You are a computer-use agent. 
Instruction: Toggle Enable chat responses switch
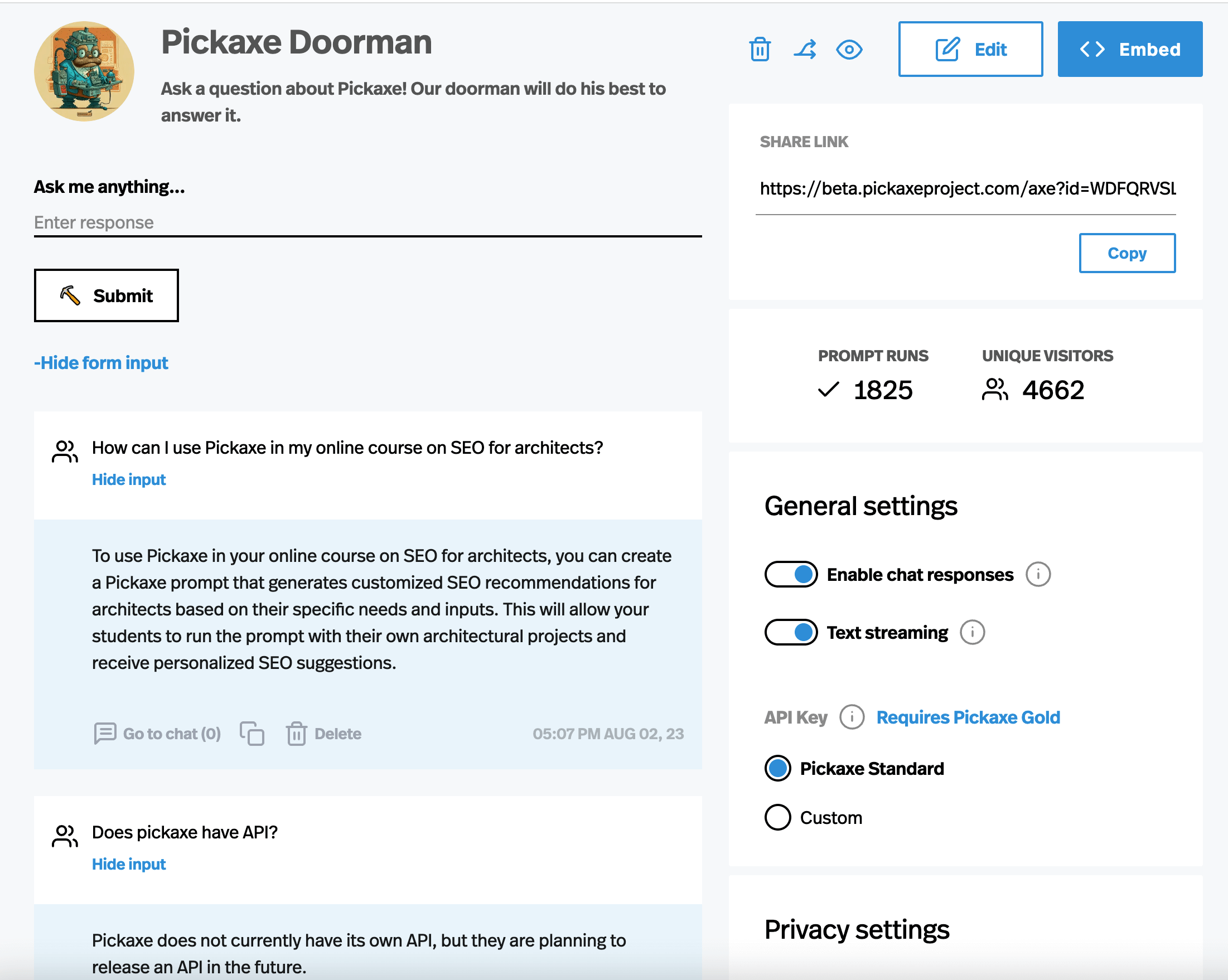(x=791, y=575)
